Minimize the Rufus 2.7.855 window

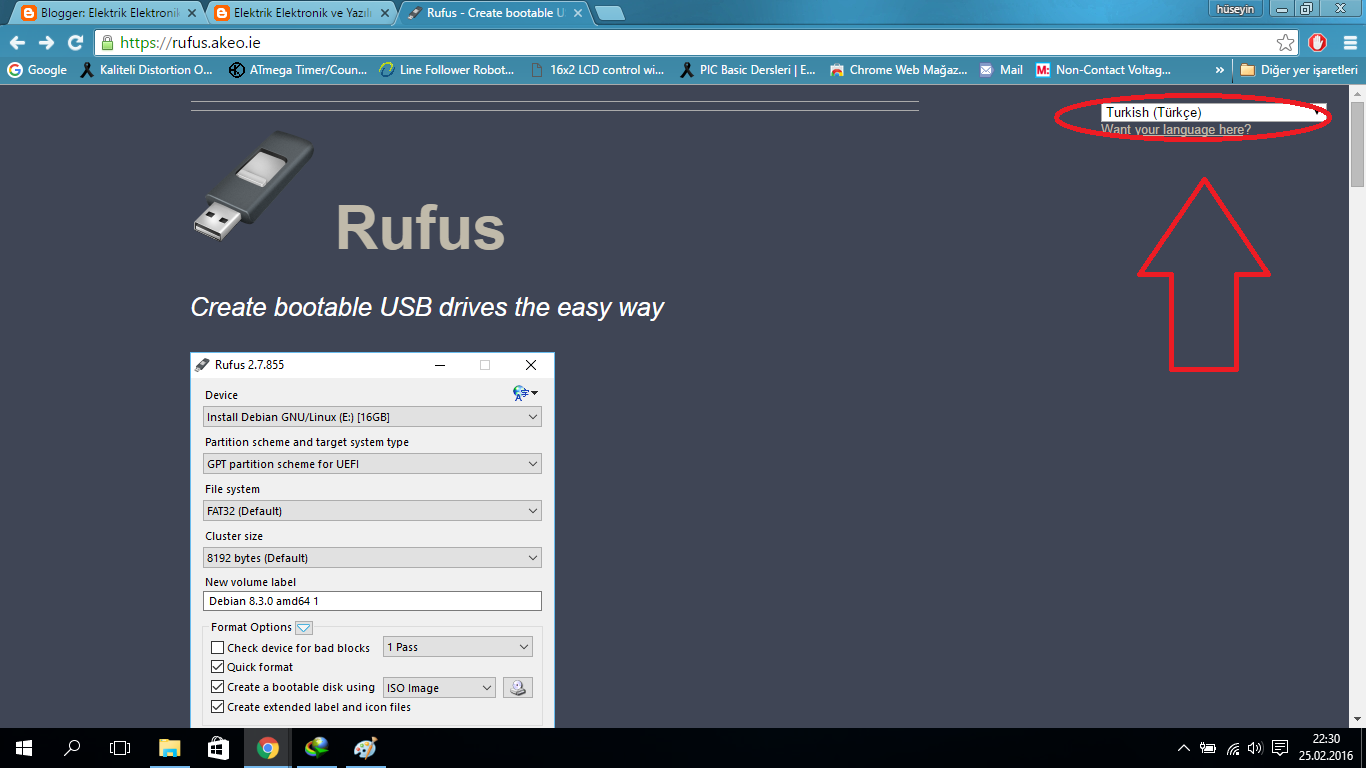(x=440, y=365)
